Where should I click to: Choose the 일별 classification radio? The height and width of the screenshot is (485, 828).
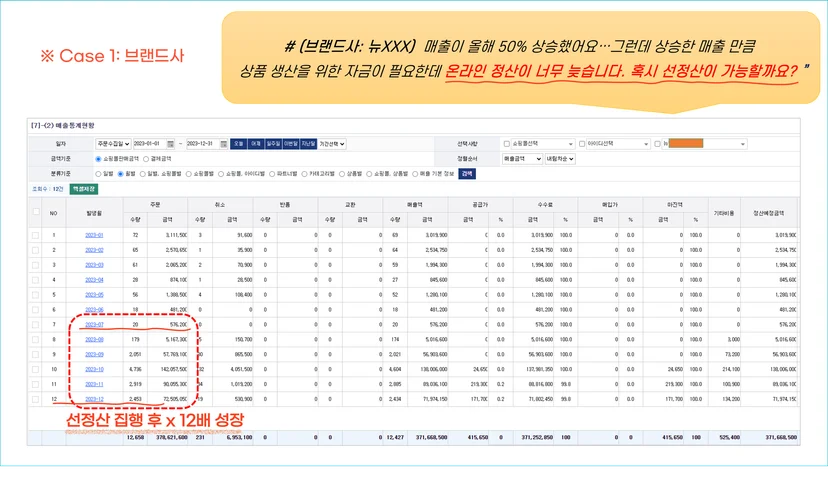pyautogui.click(x=98, y=174)
